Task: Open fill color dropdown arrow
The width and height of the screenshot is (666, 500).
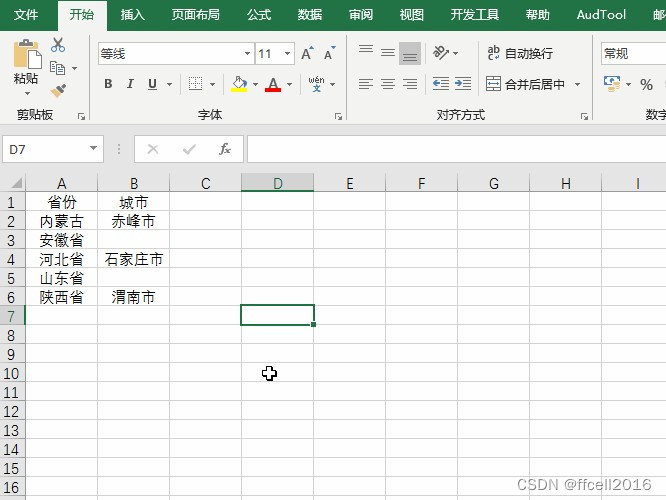Action: coord(255,84)
